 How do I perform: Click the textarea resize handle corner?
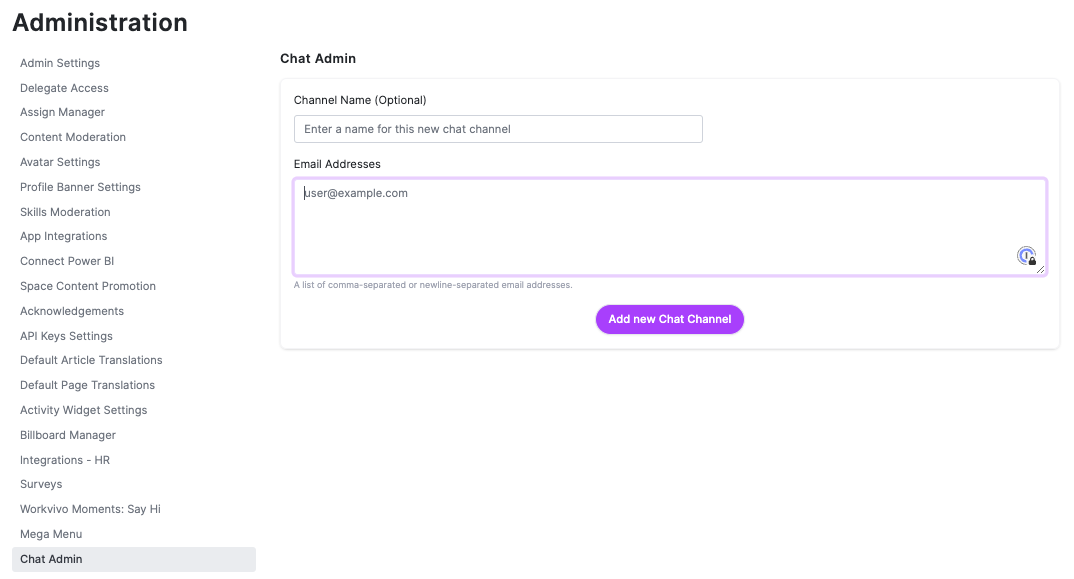point(1040,269)
